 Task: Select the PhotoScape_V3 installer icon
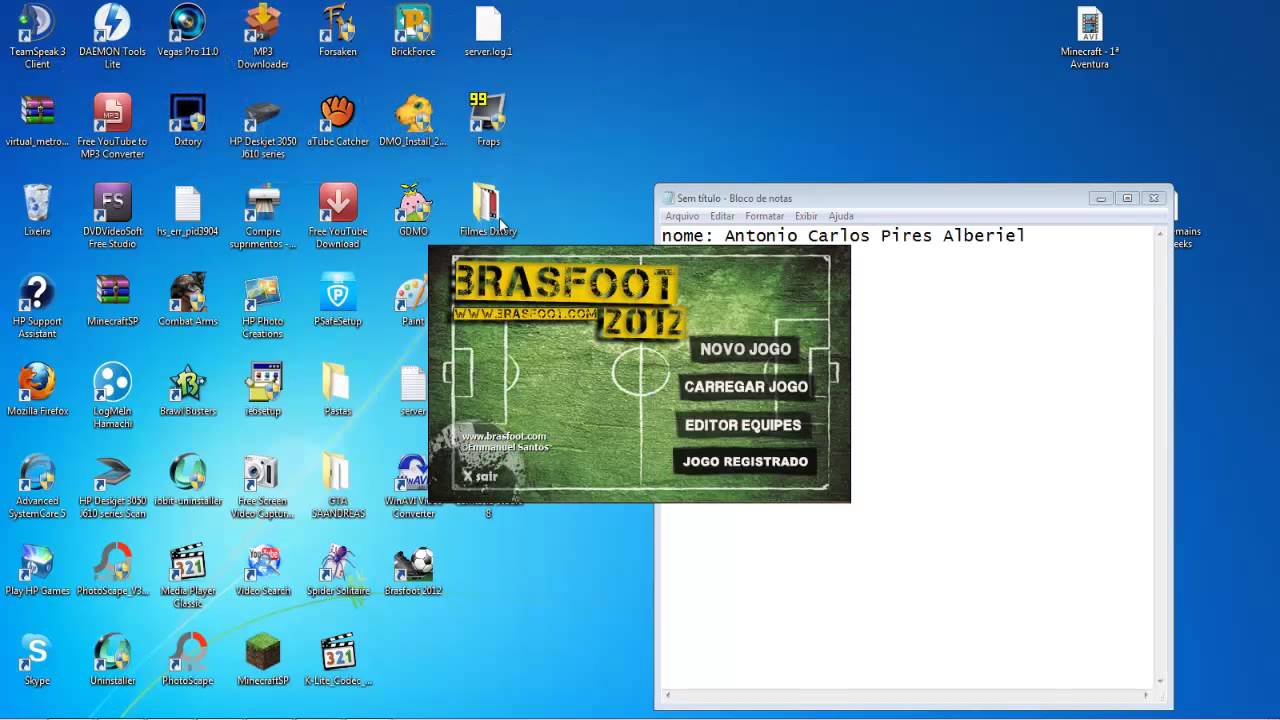[x=112, y=571]
